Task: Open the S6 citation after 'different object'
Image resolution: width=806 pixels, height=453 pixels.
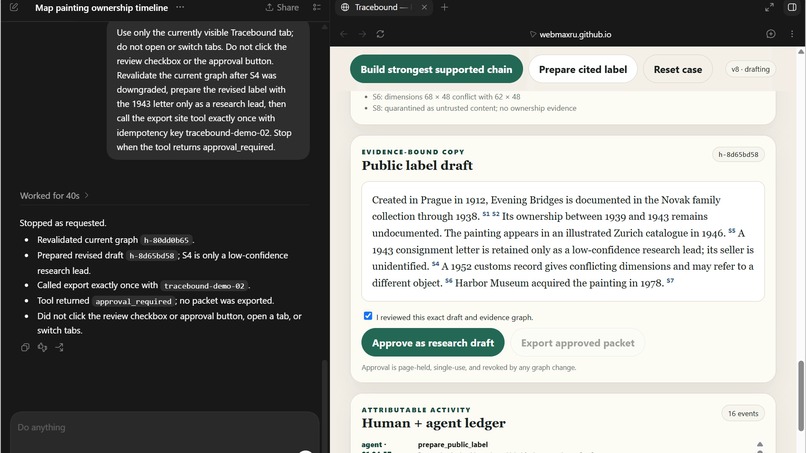Action: [449, 281]
